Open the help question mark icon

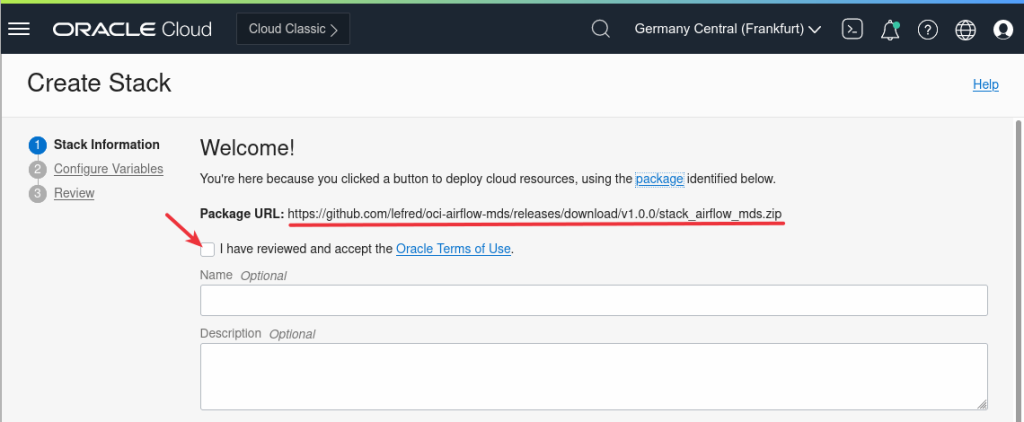(x=927, y=30)
